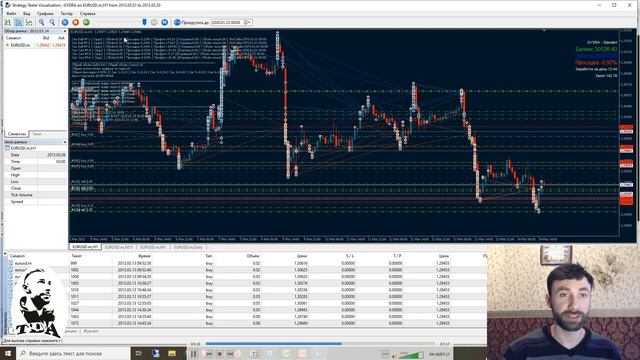
Task: Click the player stop button
Action: [x=219, y=354]
